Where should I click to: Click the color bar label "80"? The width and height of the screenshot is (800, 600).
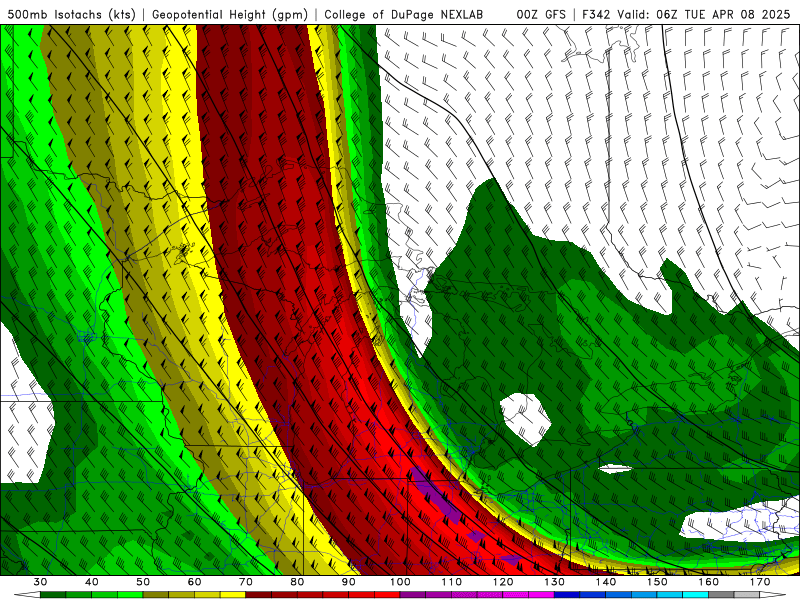click(297, 582)
